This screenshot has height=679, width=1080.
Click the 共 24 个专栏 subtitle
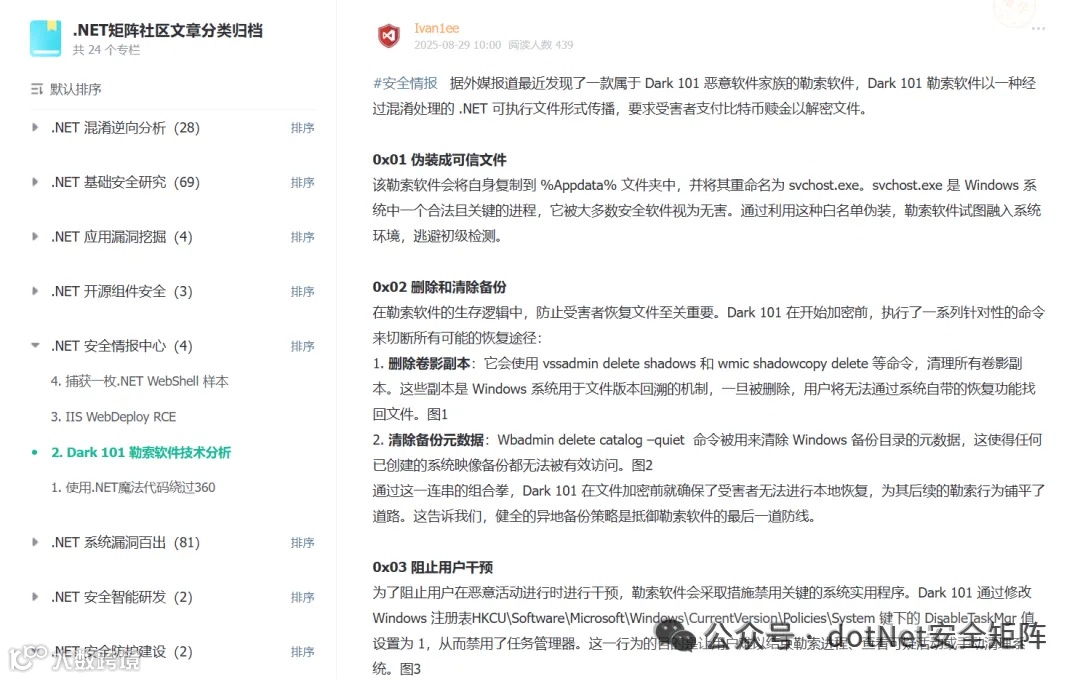[x=106, y=50]
